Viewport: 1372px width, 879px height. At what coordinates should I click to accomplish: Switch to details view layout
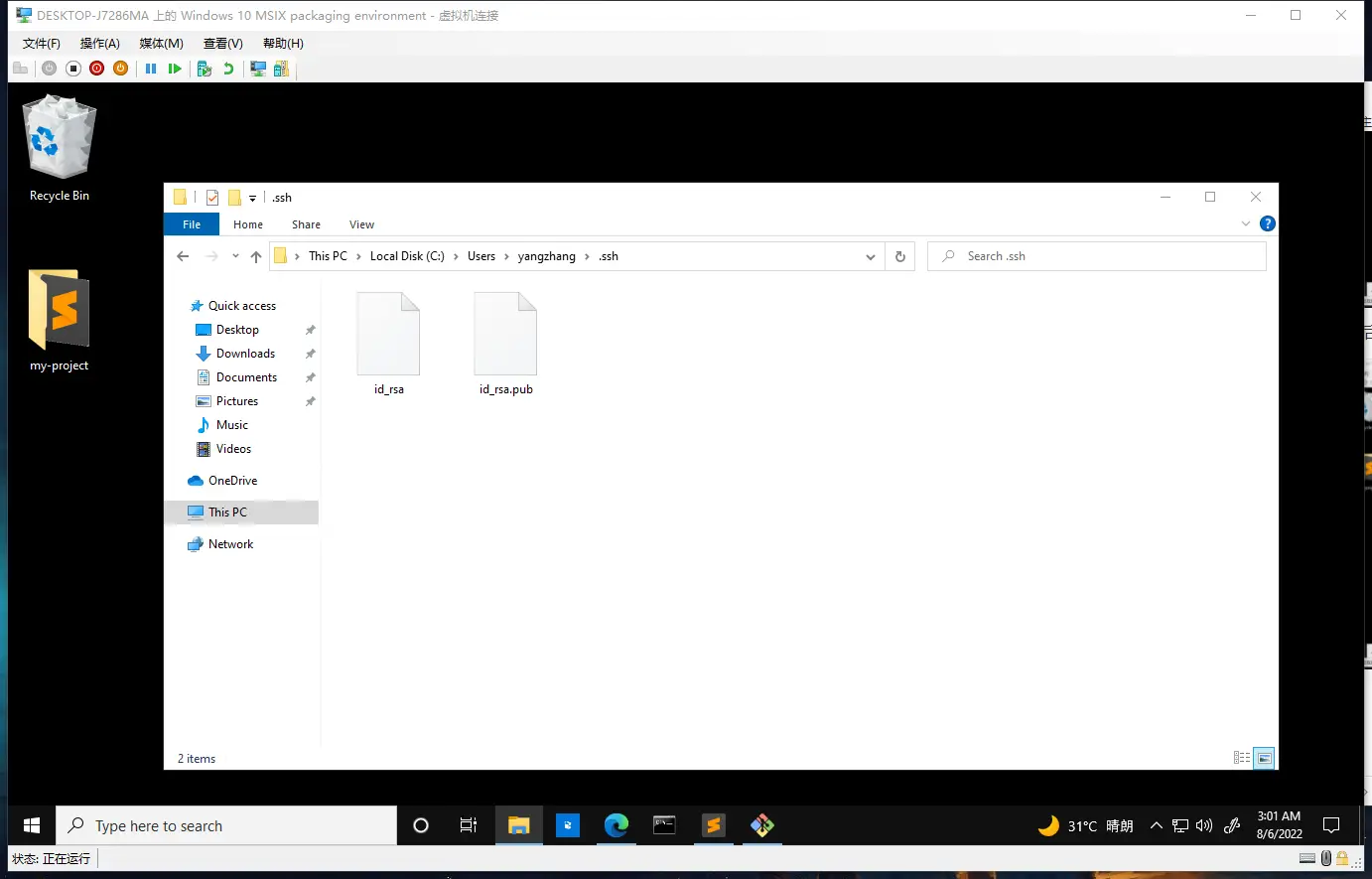(1241, 758)
